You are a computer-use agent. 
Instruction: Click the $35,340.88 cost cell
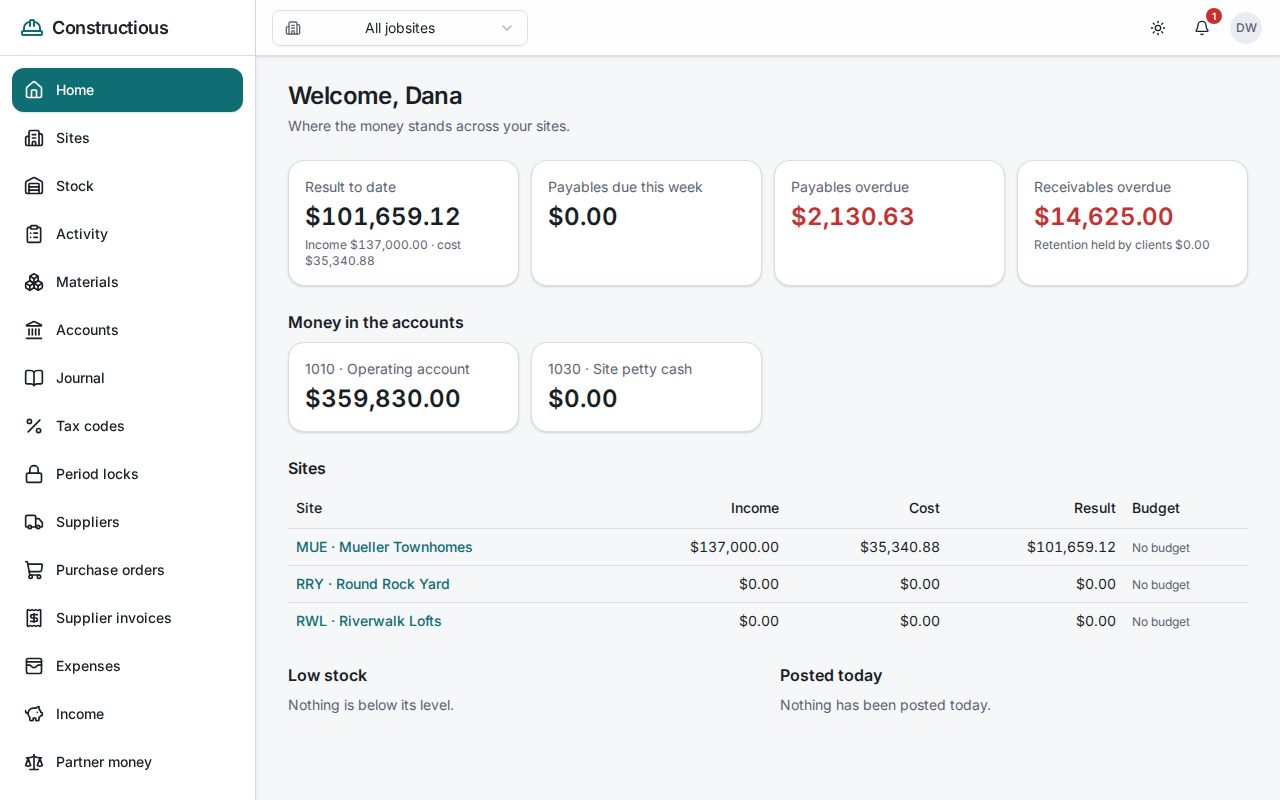900,547
